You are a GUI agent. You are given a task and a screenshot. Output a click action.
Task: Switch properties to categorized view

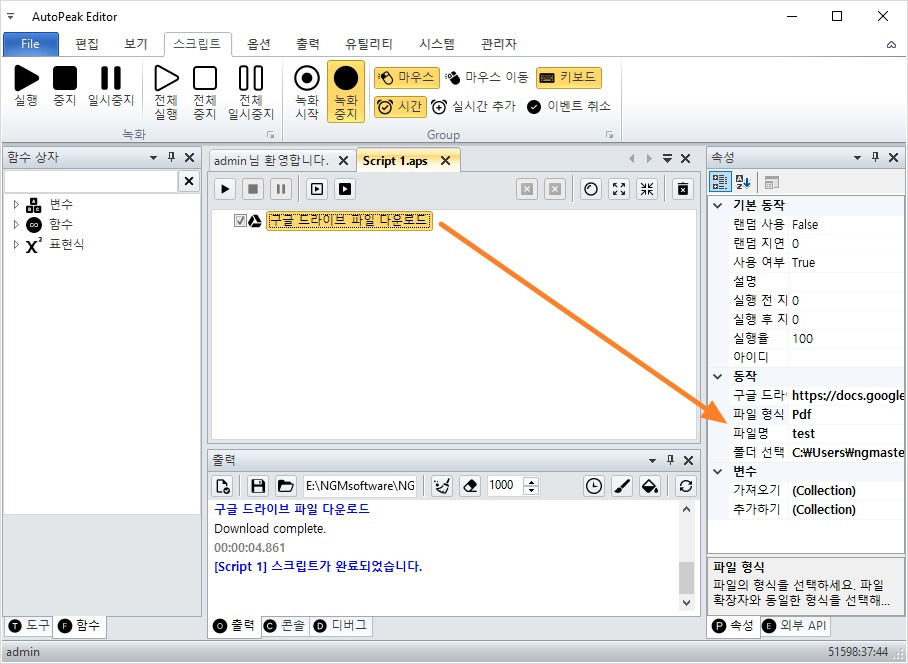point(720,182)
